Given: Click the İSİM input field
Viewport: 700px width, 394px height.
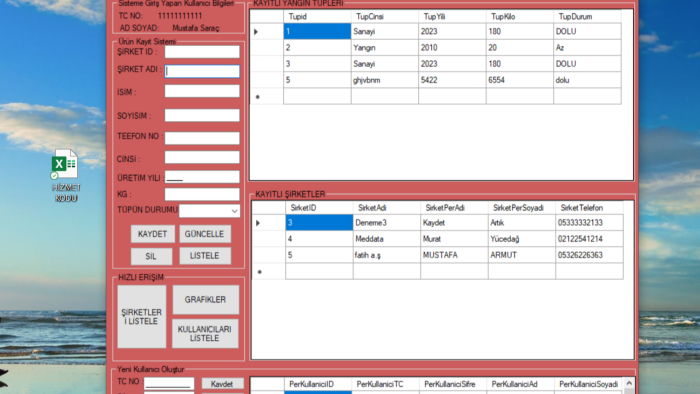Looking at the screenshot, I should pyautogui.click(x=202, y=91).
